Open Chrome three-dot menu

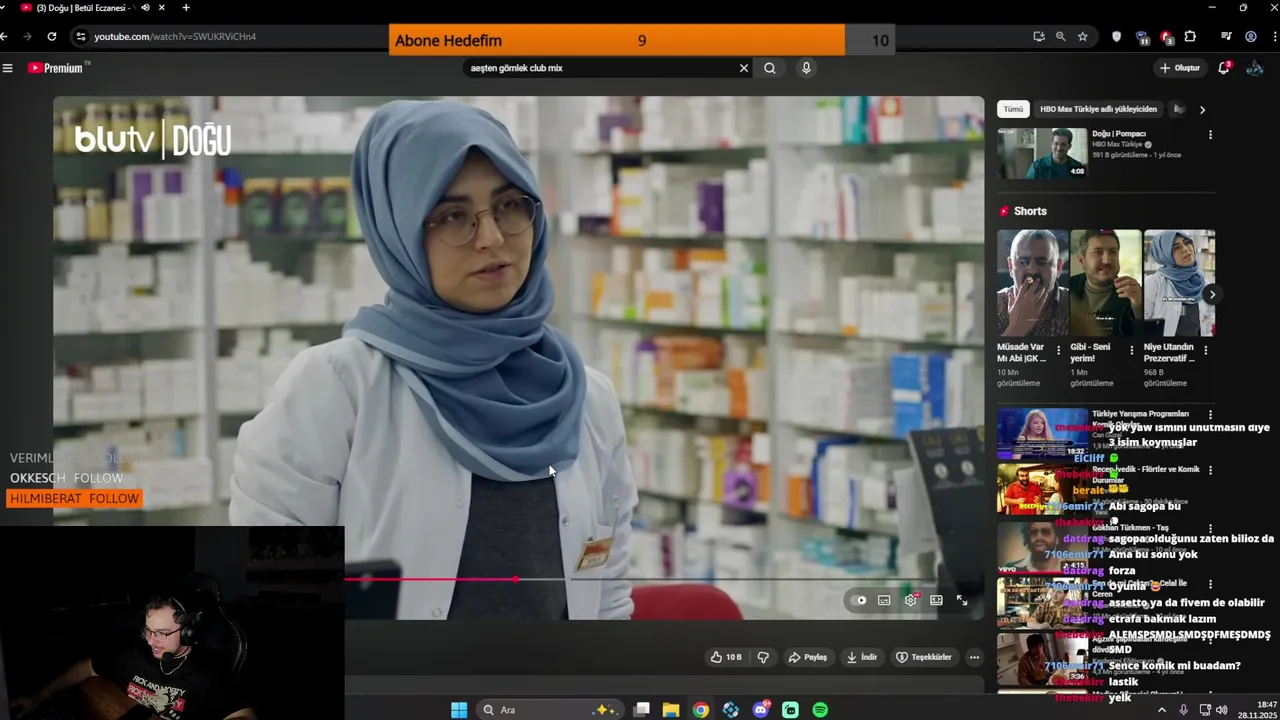[x=1275, y=37]
